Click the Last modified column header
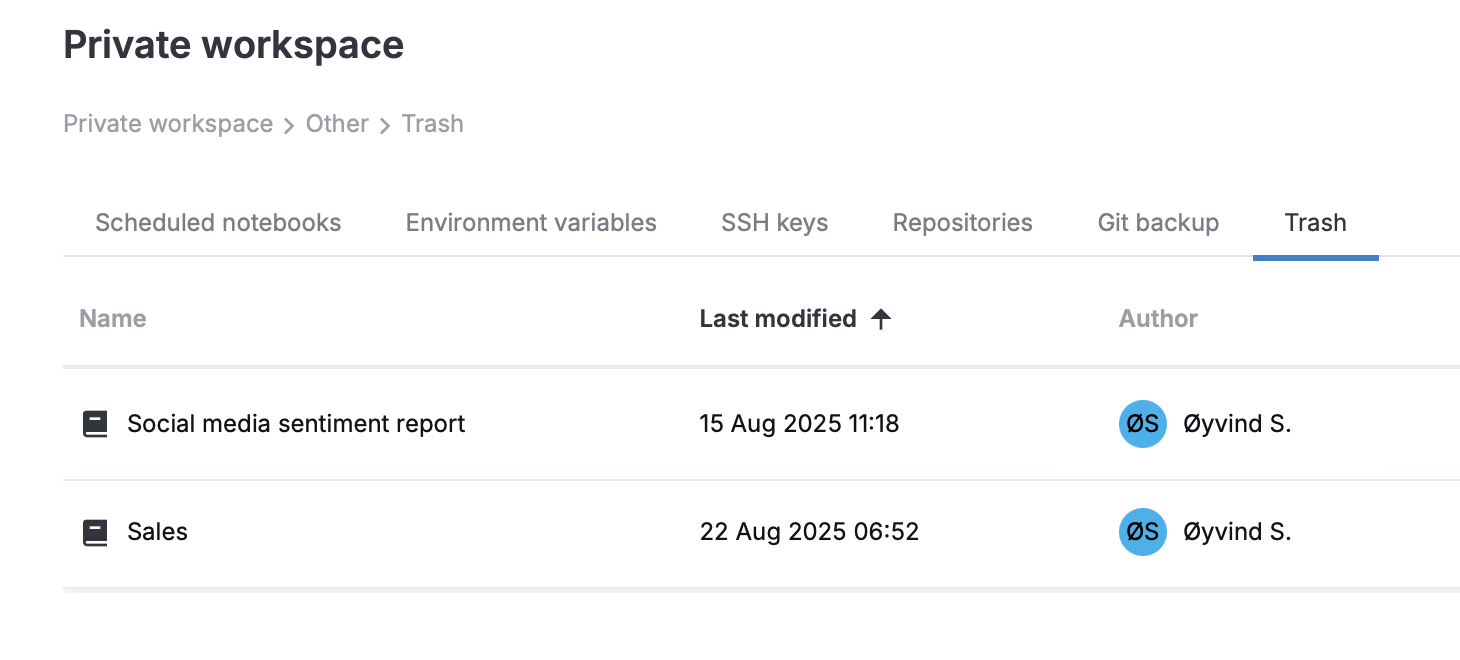Viewport: 1460px width, 660px height. tap(778, 319)
